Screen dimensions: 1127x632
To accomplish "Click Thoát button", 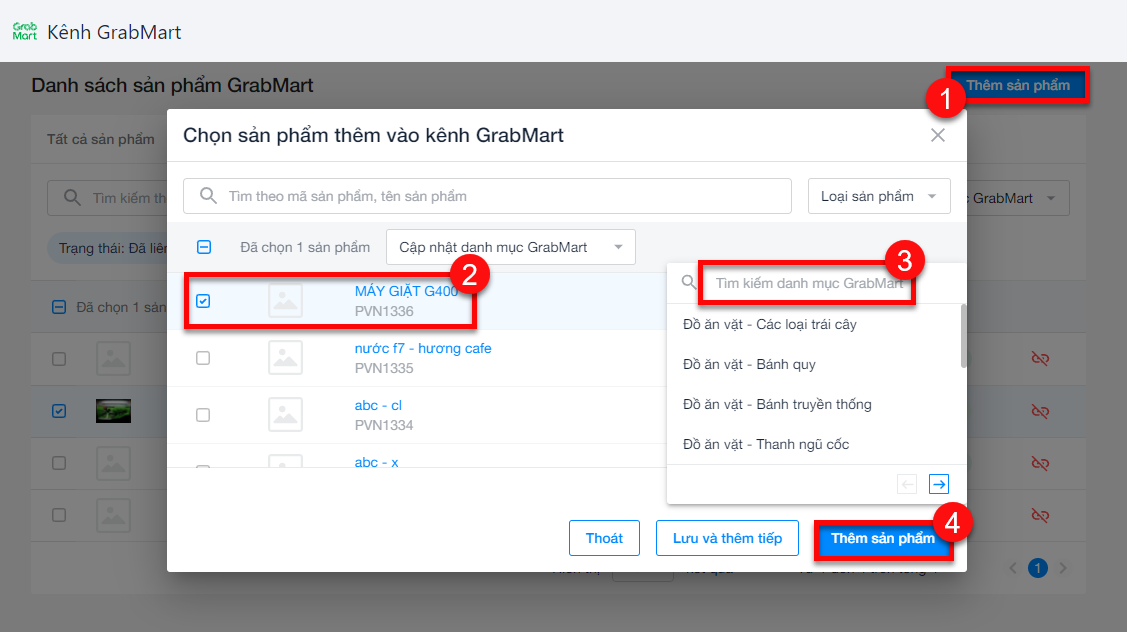I will (604, 538).
